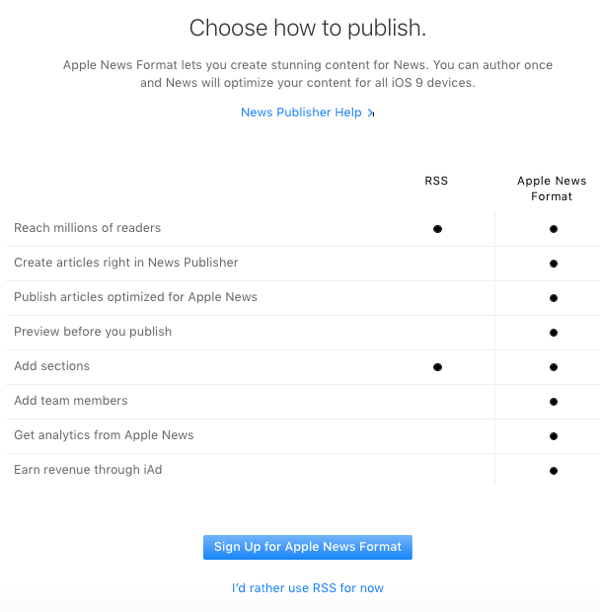
Task: Choose "I'd rather use RSS for now" link
Action: pos(307,588)
